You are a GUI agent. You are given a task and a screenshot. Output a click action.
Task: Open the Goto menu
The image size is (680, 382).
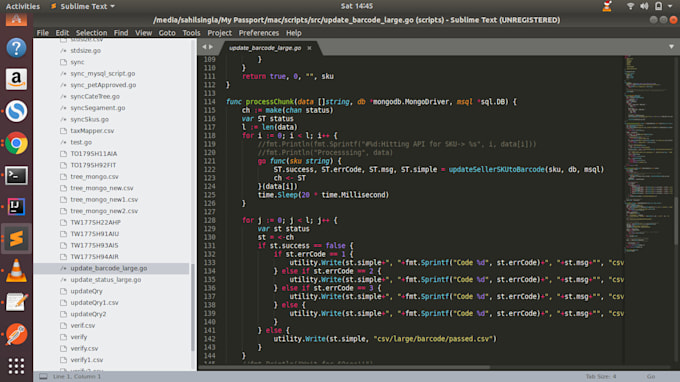(167, 33)
